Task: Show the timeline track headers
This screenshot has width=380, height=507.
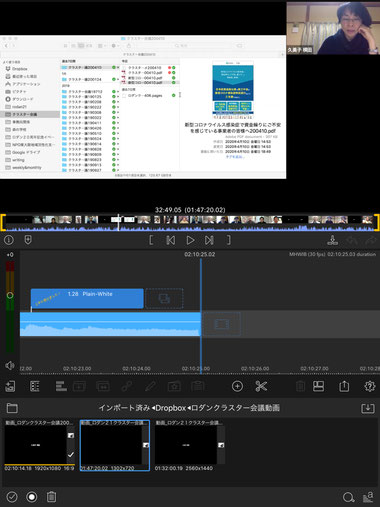Action: pyautogui.click(x=35, y=386)
